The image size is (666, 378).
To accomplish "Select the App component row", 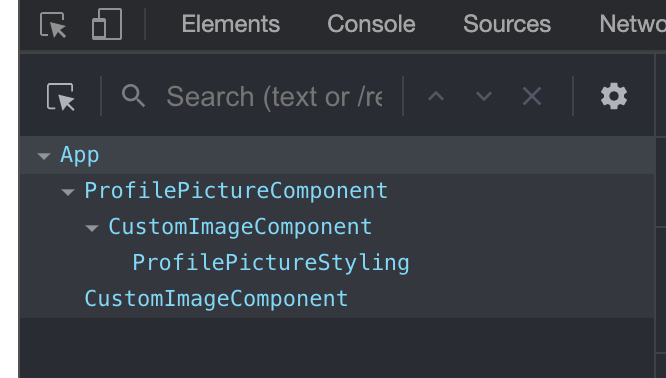I will click(337, 155).
